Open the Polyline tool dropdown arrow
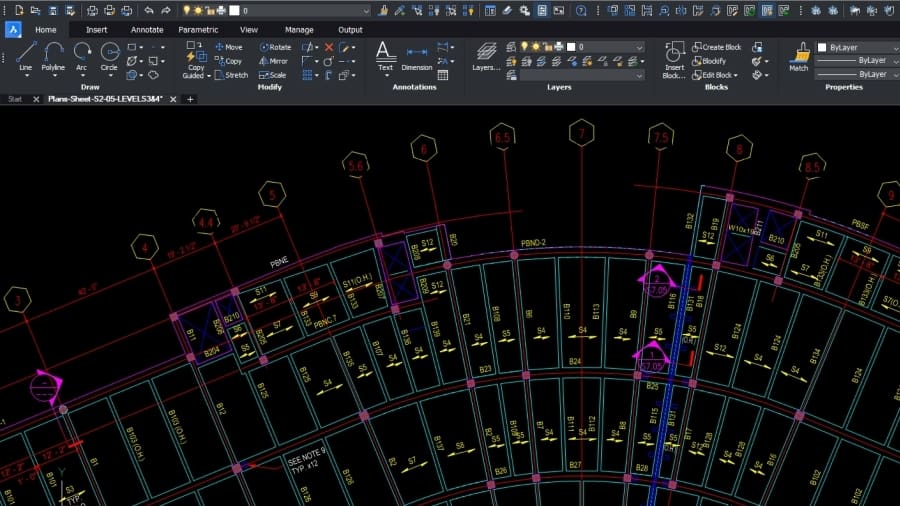 point(53,75)
